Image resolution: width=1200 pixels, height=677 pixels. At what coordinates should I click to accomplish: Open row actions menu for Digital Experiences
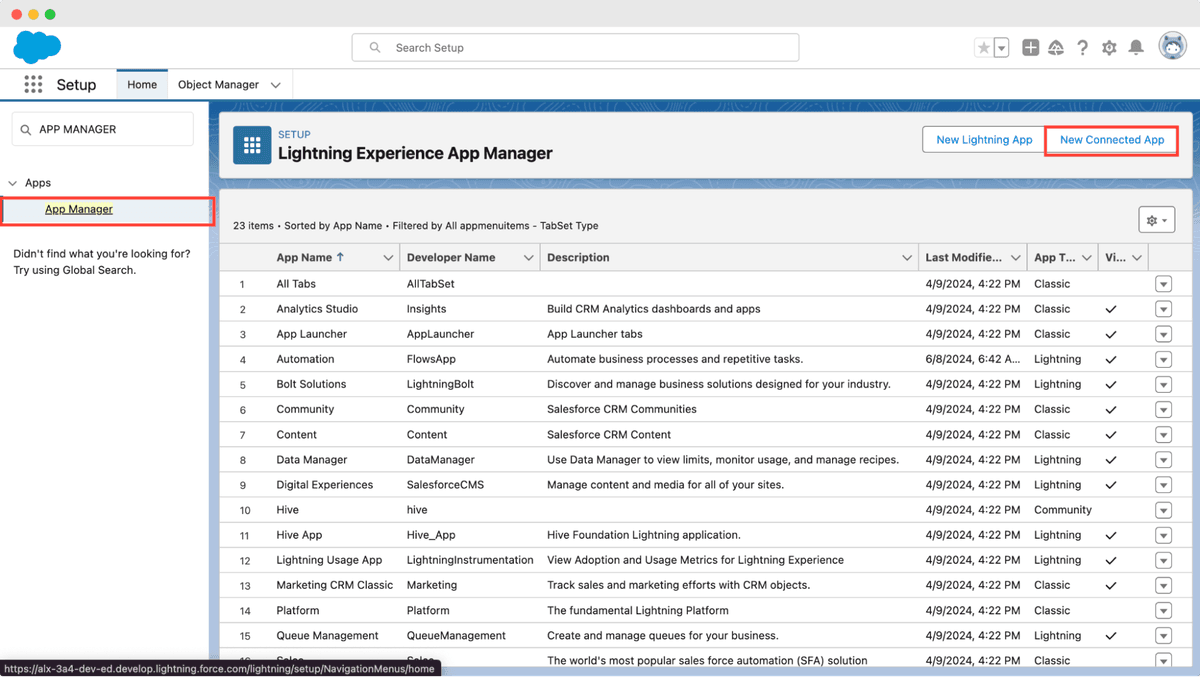pos(1163,485)
